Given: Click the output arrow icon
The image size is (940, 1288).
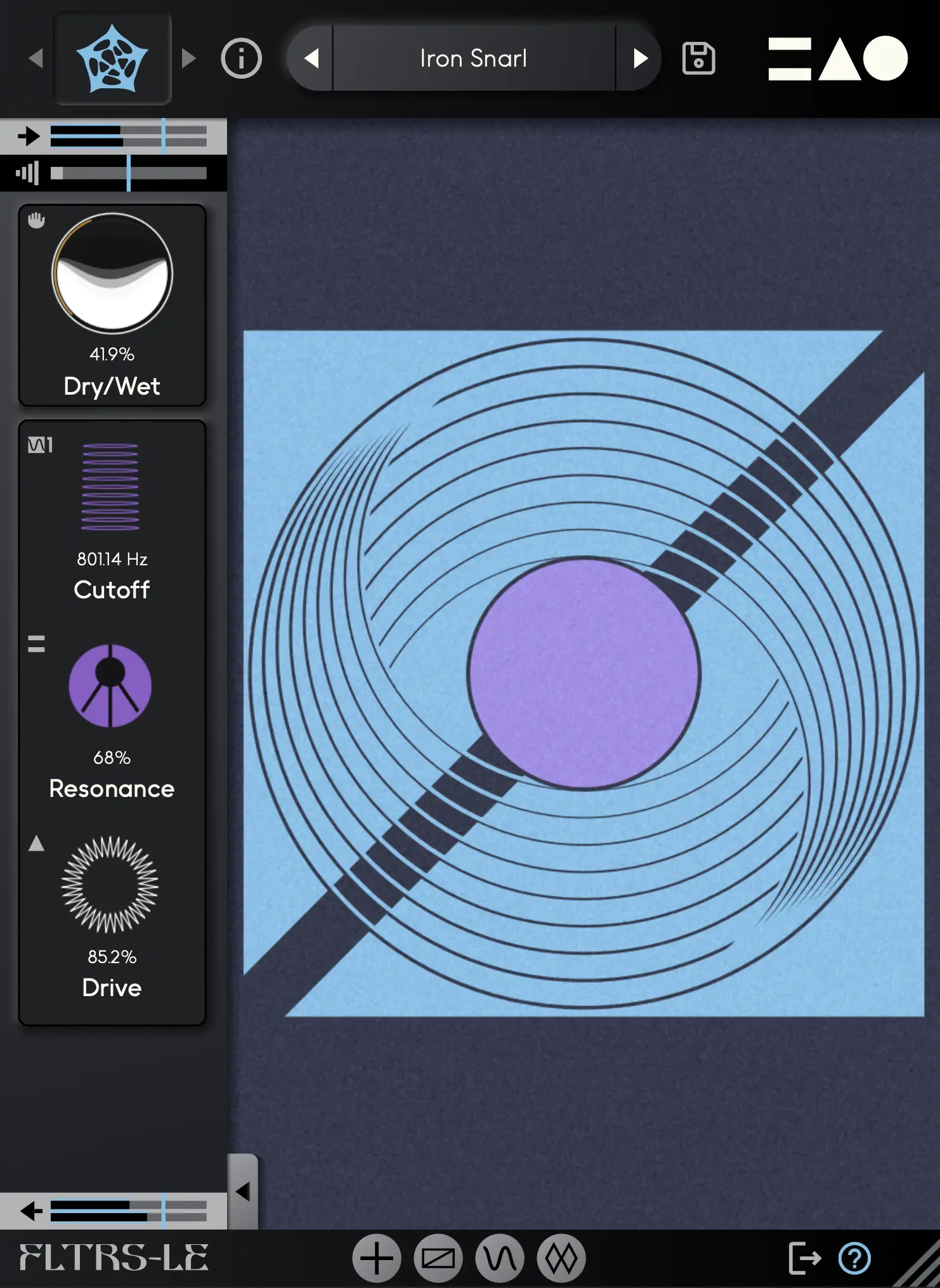Looking at the screenshot, I should click(x=31, y=1211).
